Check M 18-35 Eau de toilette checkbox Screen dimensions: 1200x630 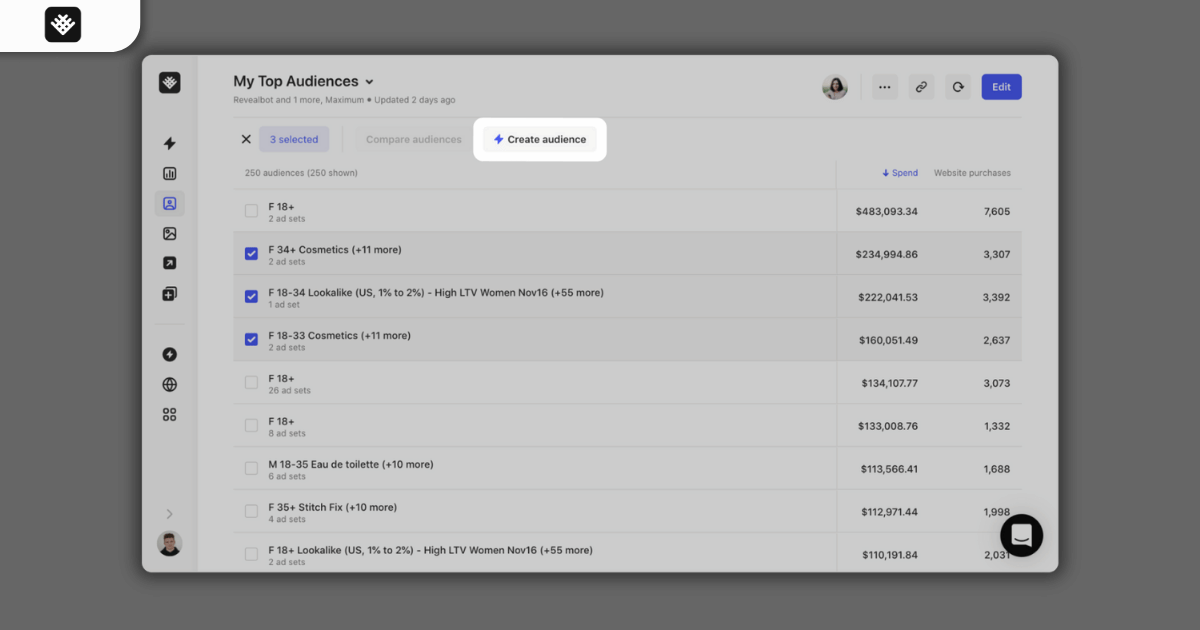pyautogui.click(x=251, y=469)
